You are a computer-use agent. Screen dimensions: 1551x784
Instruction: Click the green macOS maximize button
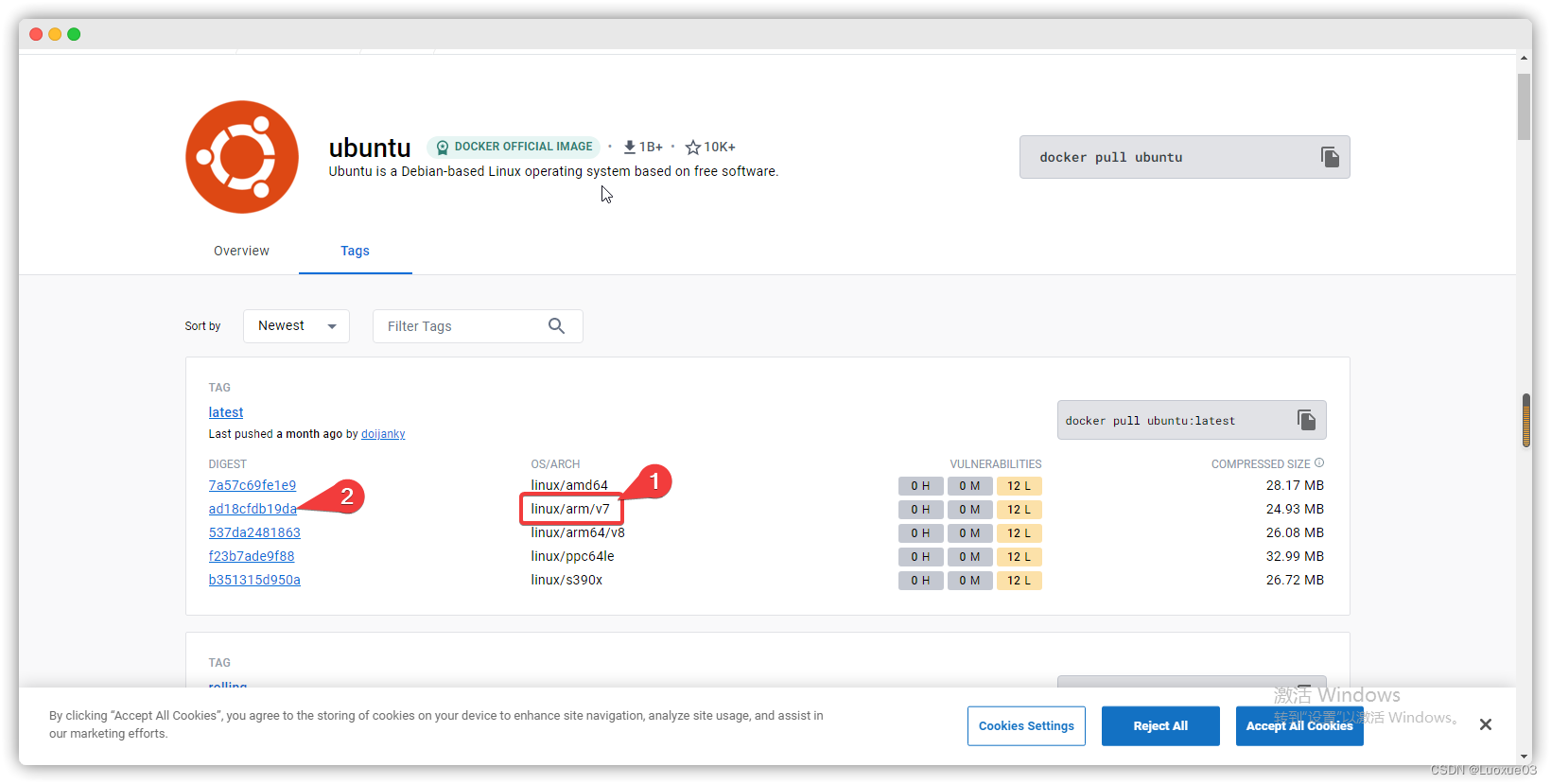[74, 34]
